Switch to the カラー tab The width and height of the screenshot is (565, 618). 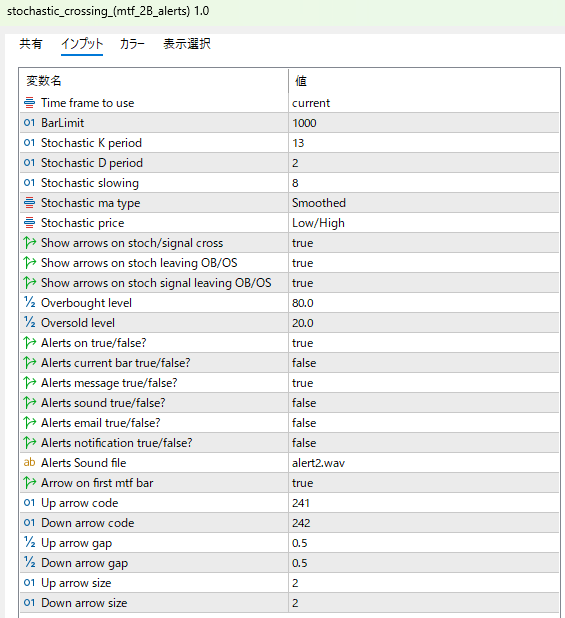132,44
